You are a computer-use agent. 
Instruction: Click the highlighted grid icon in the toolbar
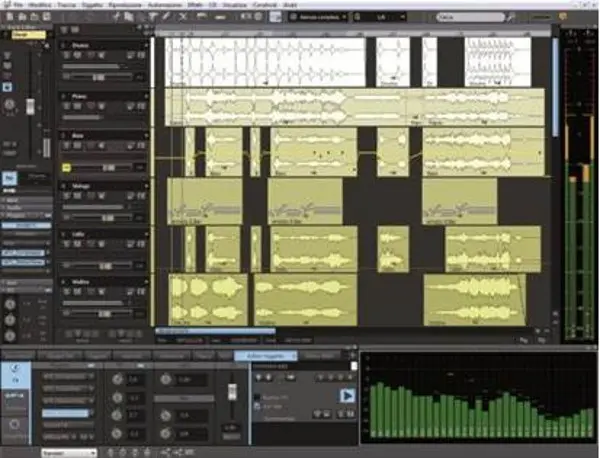(x=275, y=17)
